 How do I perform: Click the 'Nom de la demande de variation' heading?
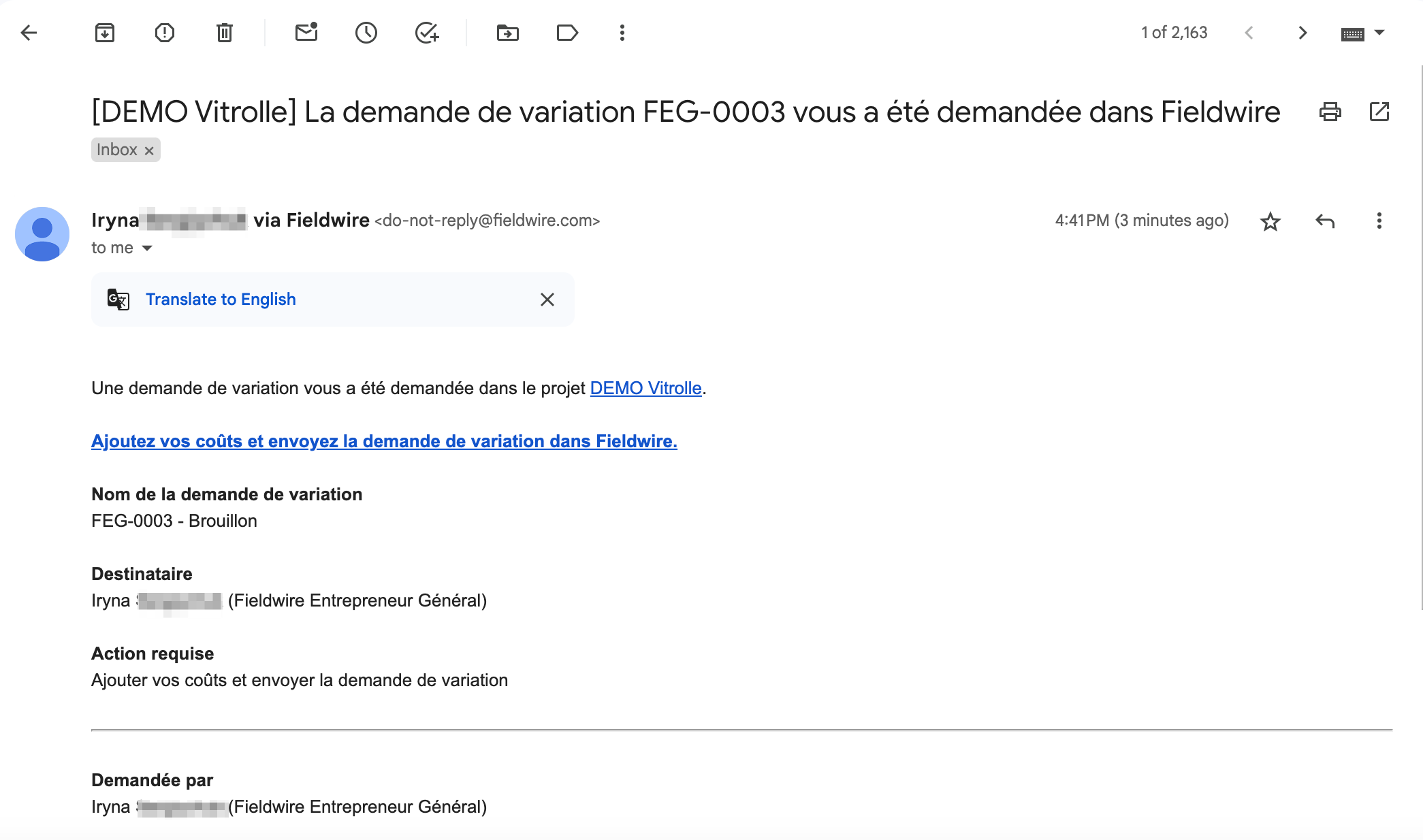point(227,494)
